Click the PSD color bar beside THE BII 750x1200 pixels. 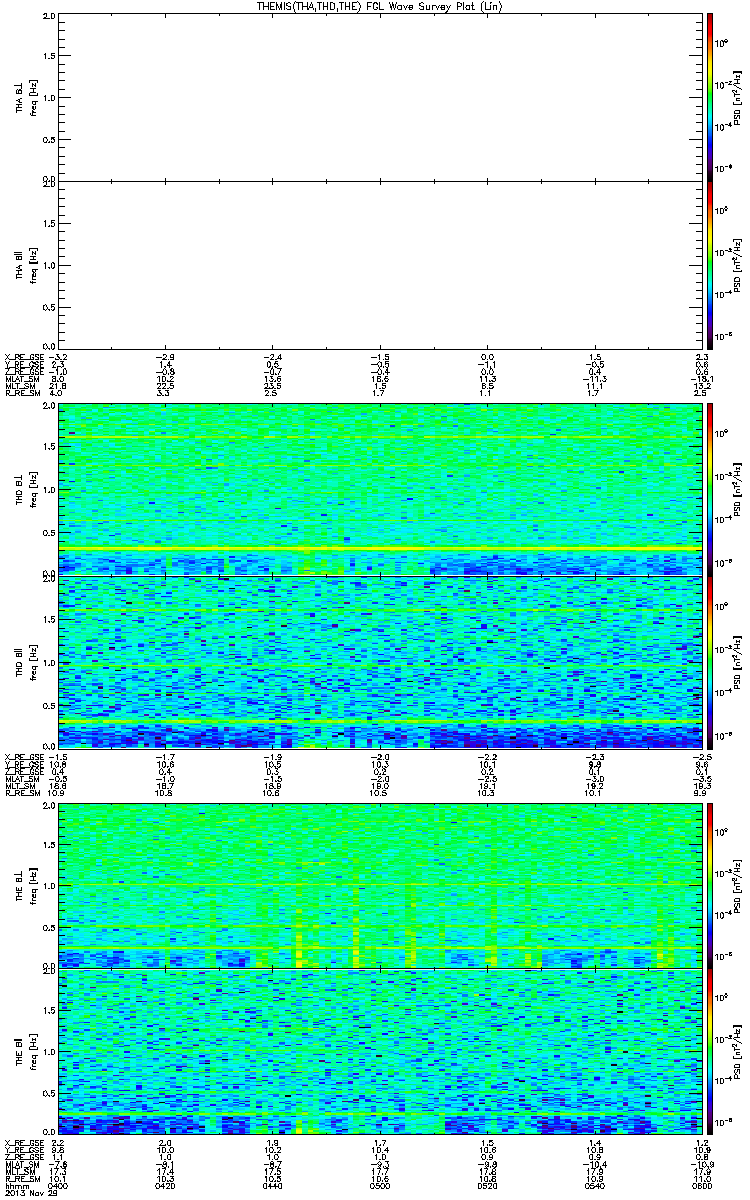(710, 1052)
